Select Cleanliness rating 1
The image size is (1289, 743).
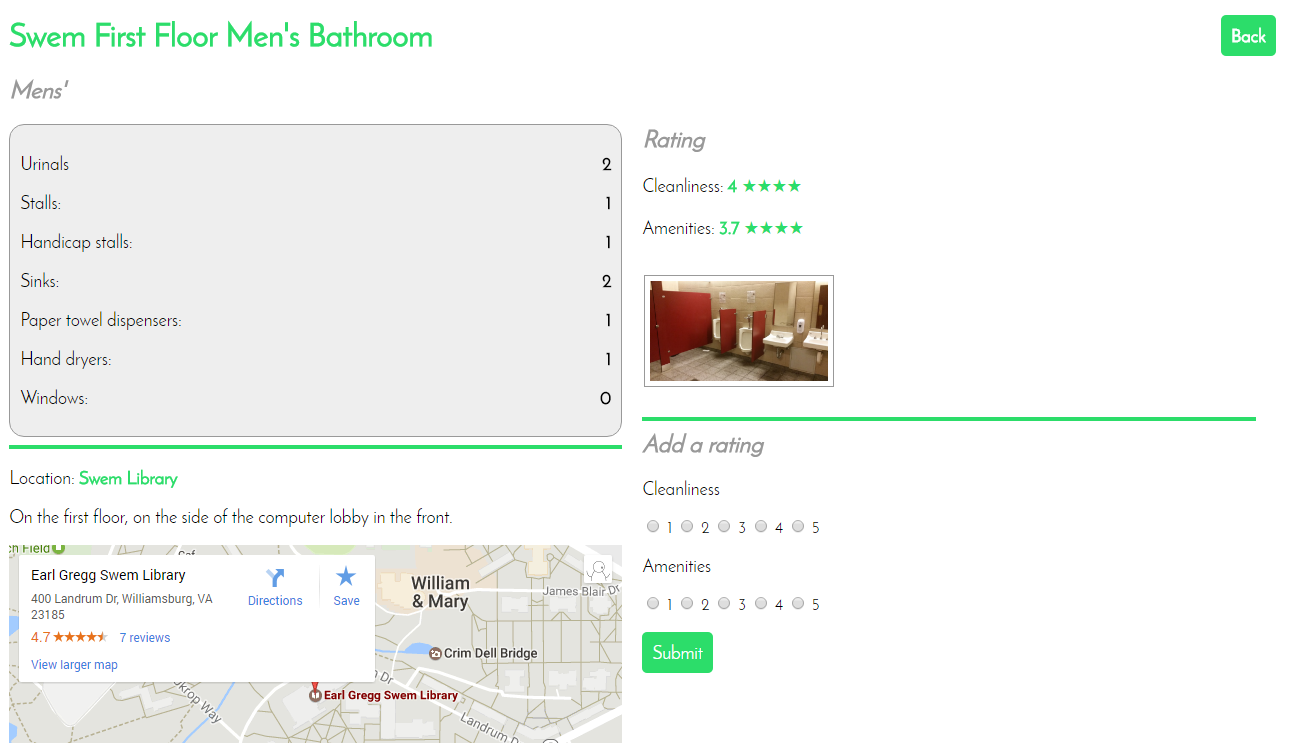coord(653,526)
